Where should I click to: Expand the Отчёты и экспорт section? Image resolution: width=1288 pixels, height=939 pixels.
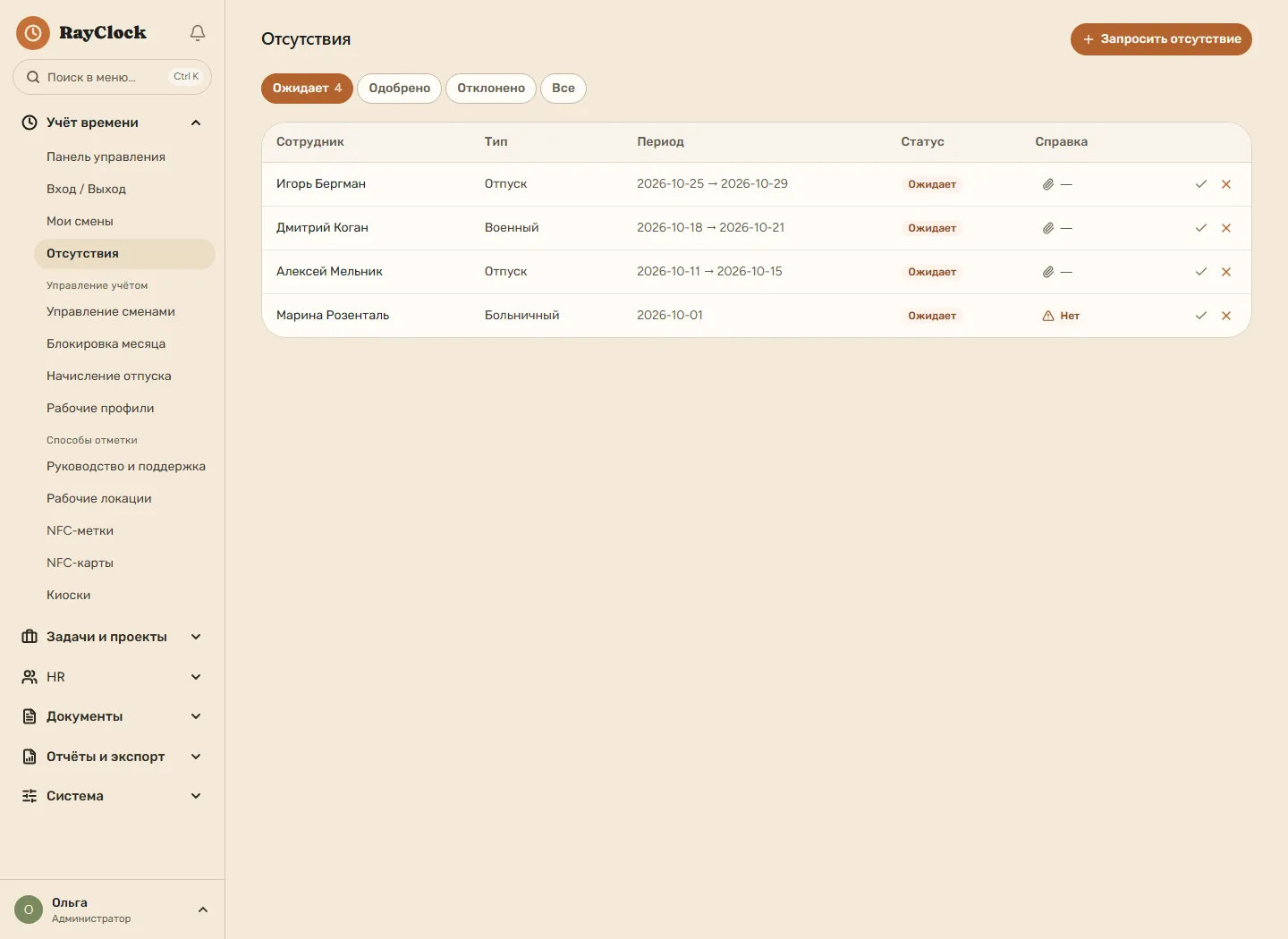pos(196,757)
